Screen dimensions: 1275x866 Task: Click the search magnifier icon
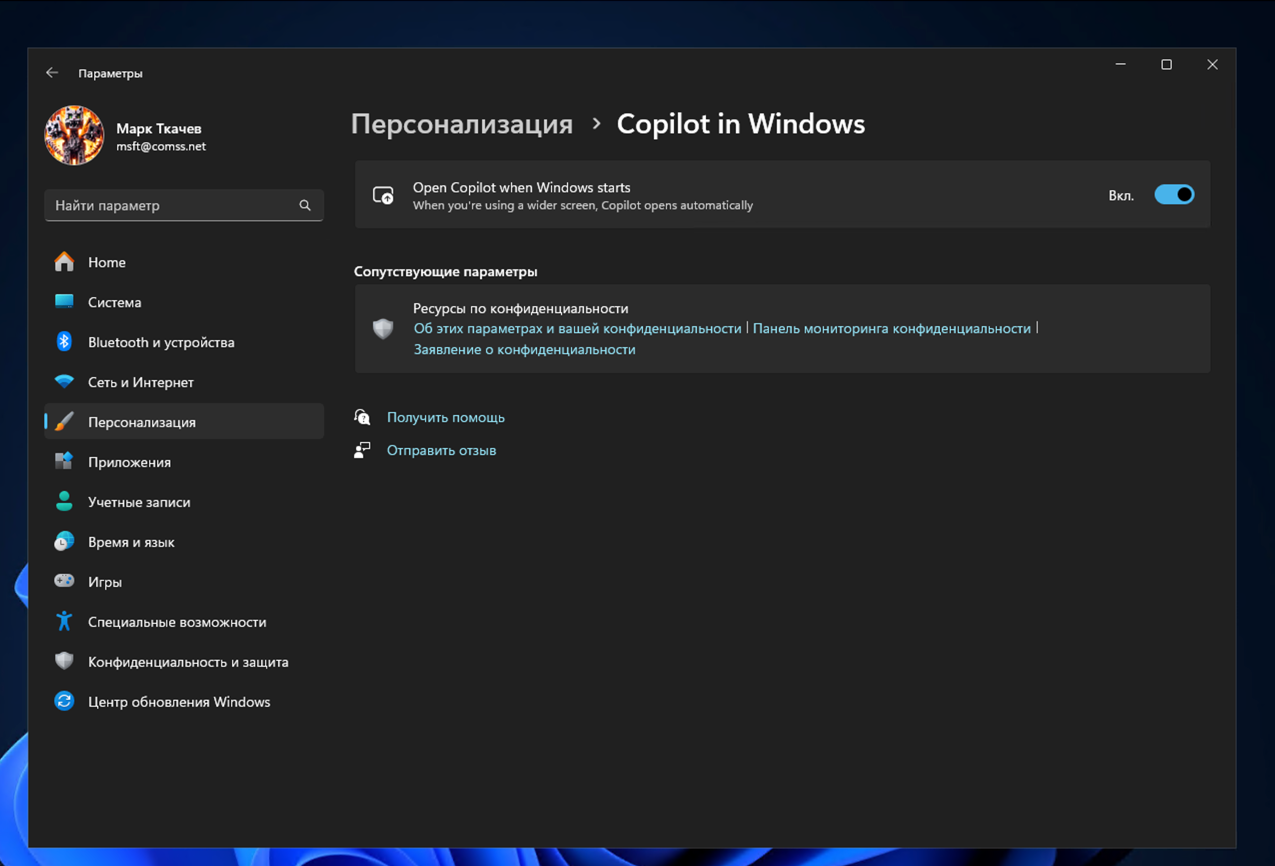click(305, 206)
